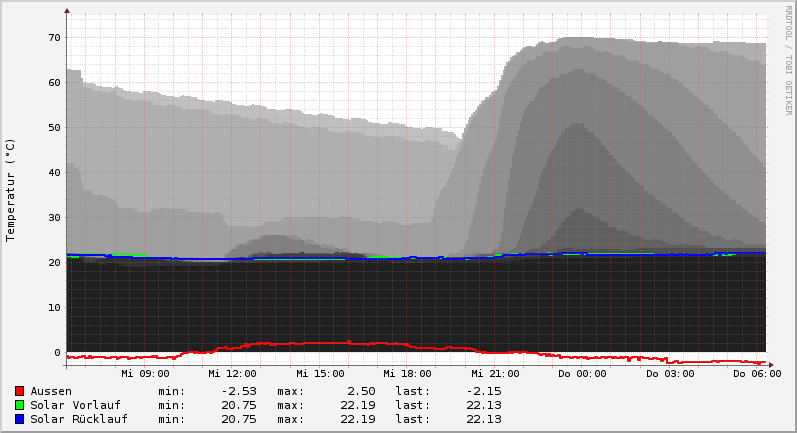The height and width of the screenshot is (433, 797).
Task: Click the green Solar Vorlauf legend swatch
Action: pyautogui.click(x=19, y=405)
